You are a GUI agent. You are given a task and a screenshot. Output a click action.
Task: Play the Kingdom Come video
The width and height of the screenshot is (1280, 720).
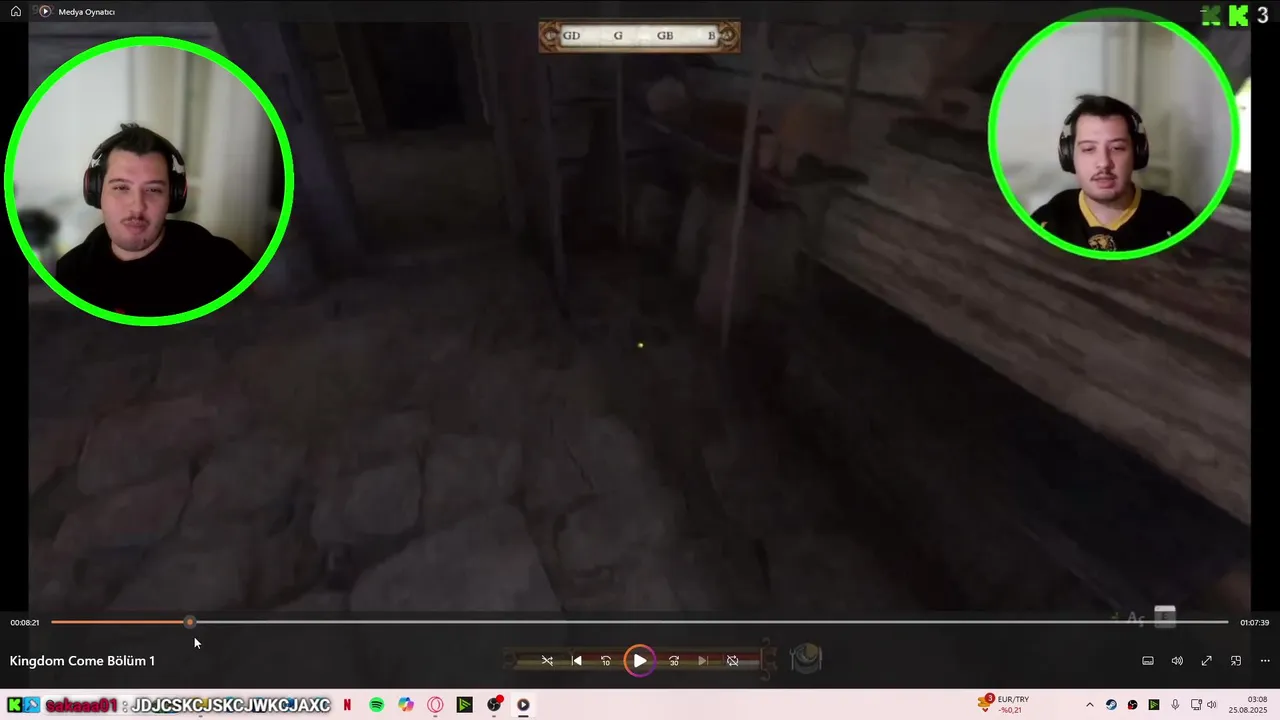[x=640, y=661]
